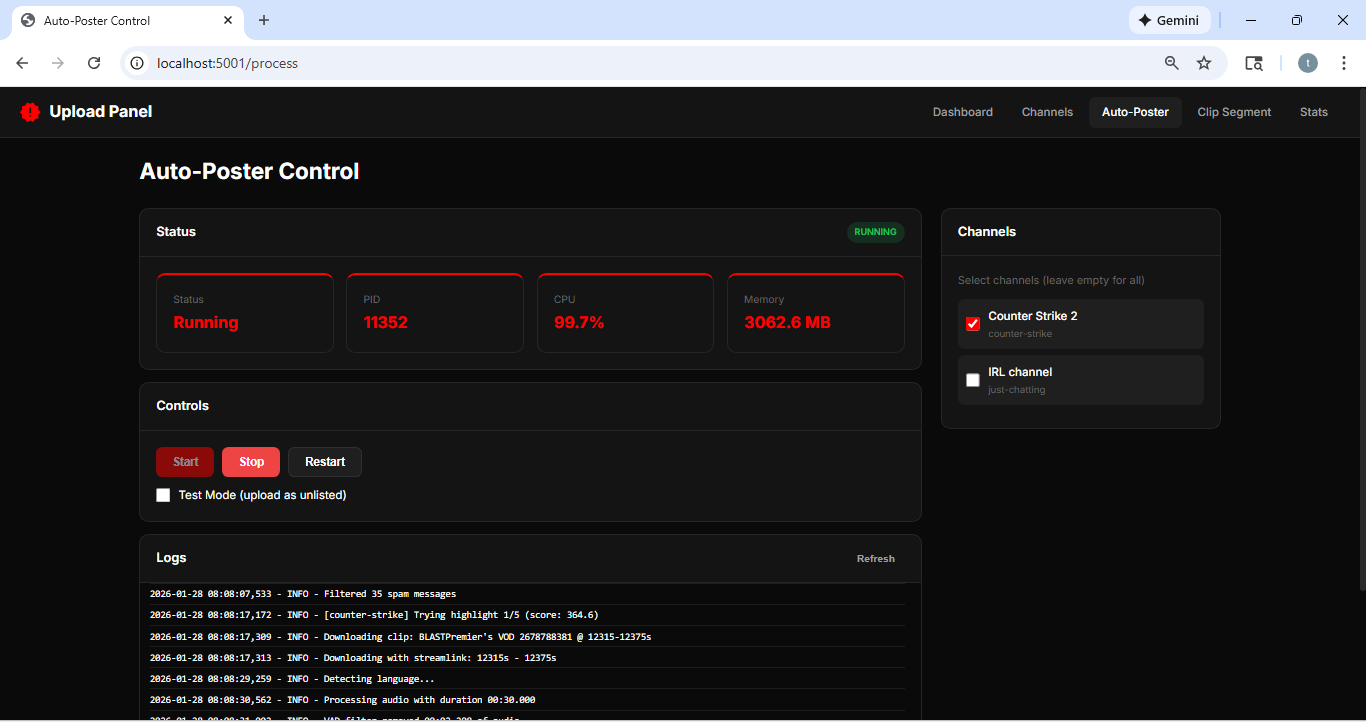This screenshot has width=1366, height=722.
Task: Open the tab search icon beside the star
Action: tap(1253, 63)
